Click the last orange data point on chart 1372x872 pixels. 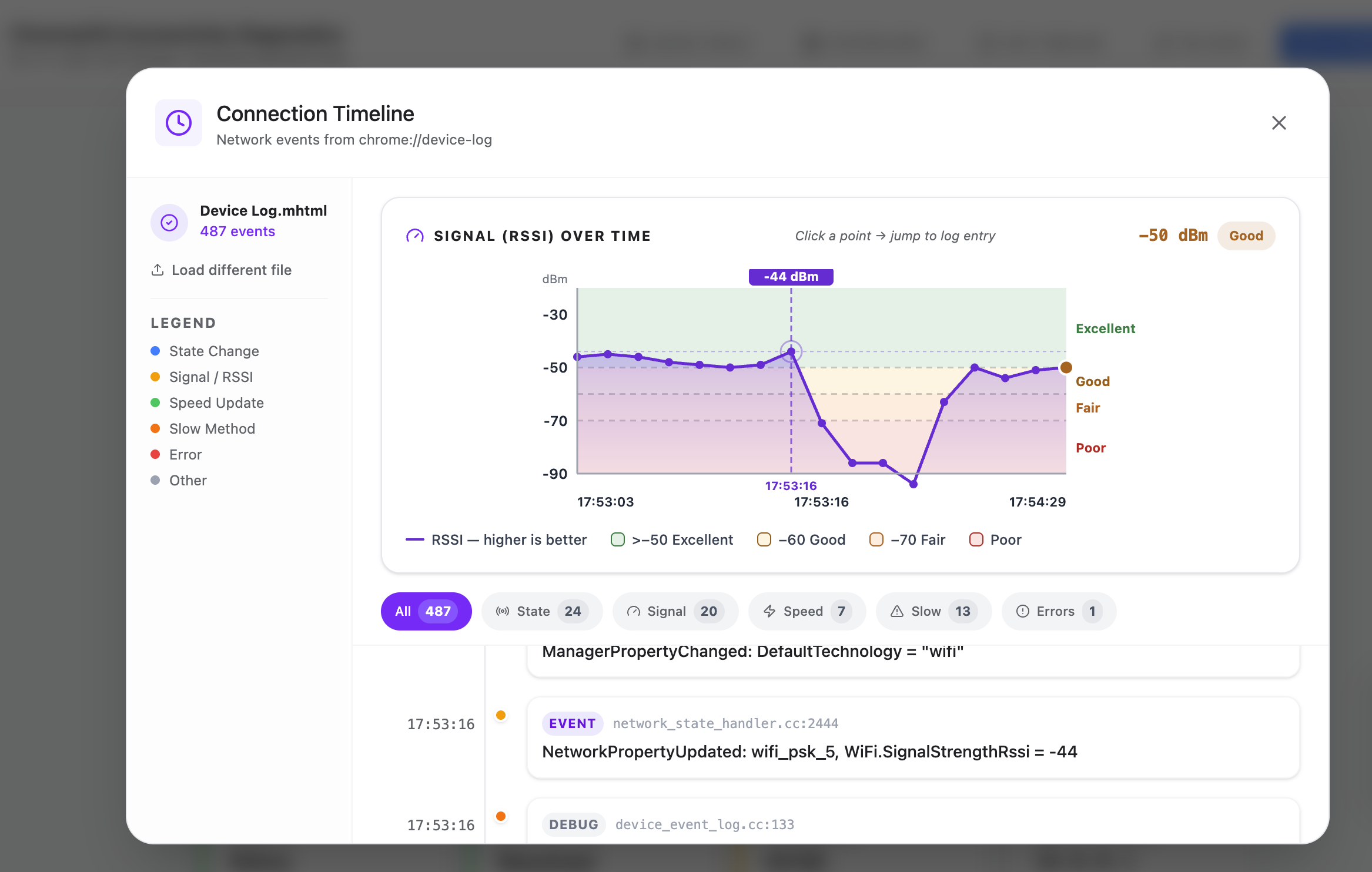[x=1066, y=367]
